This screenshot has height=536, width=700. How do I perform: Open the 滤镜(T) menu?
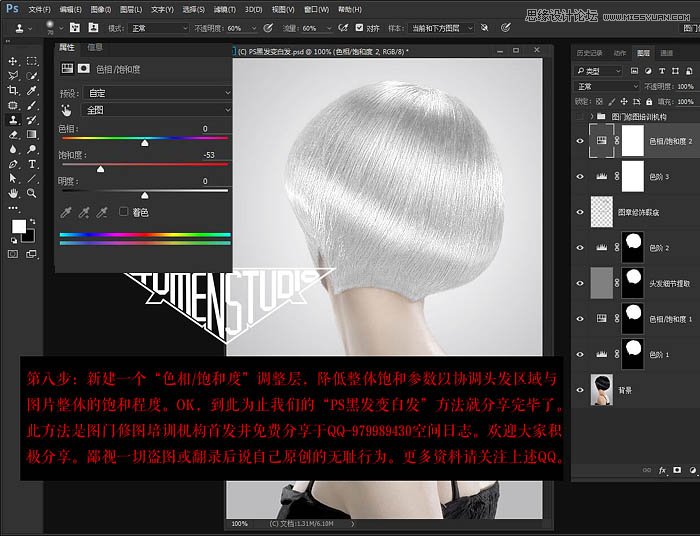225,9
